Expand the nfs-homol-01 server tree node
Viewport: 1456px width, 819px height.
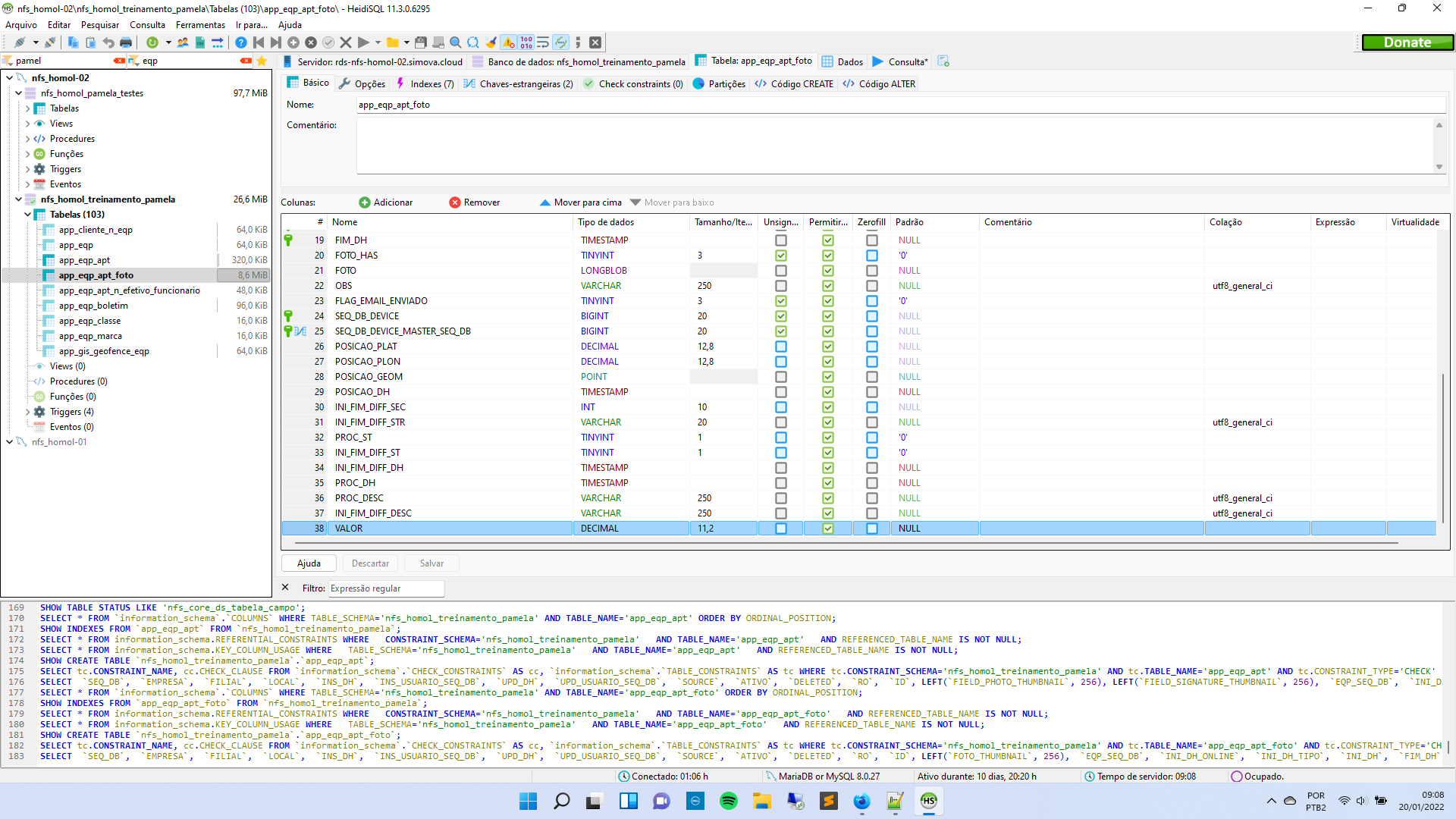(9, 442)
